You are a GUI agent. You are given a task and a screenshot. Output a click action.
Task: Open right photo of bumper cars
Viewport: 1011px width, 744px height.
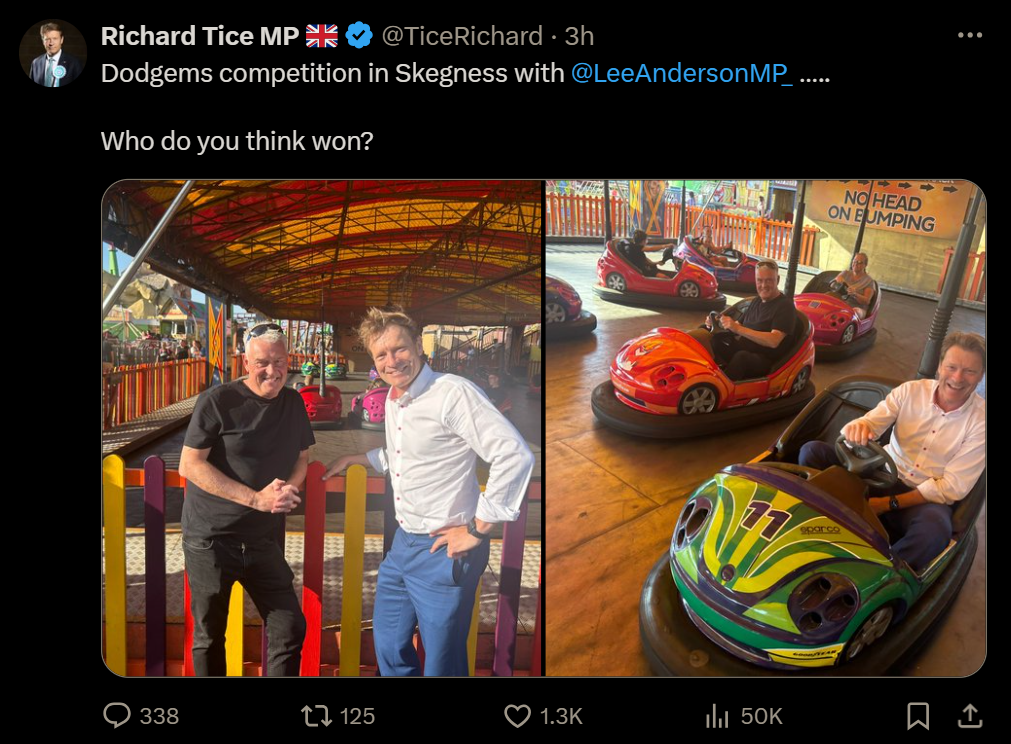click(x=766, y=428)
